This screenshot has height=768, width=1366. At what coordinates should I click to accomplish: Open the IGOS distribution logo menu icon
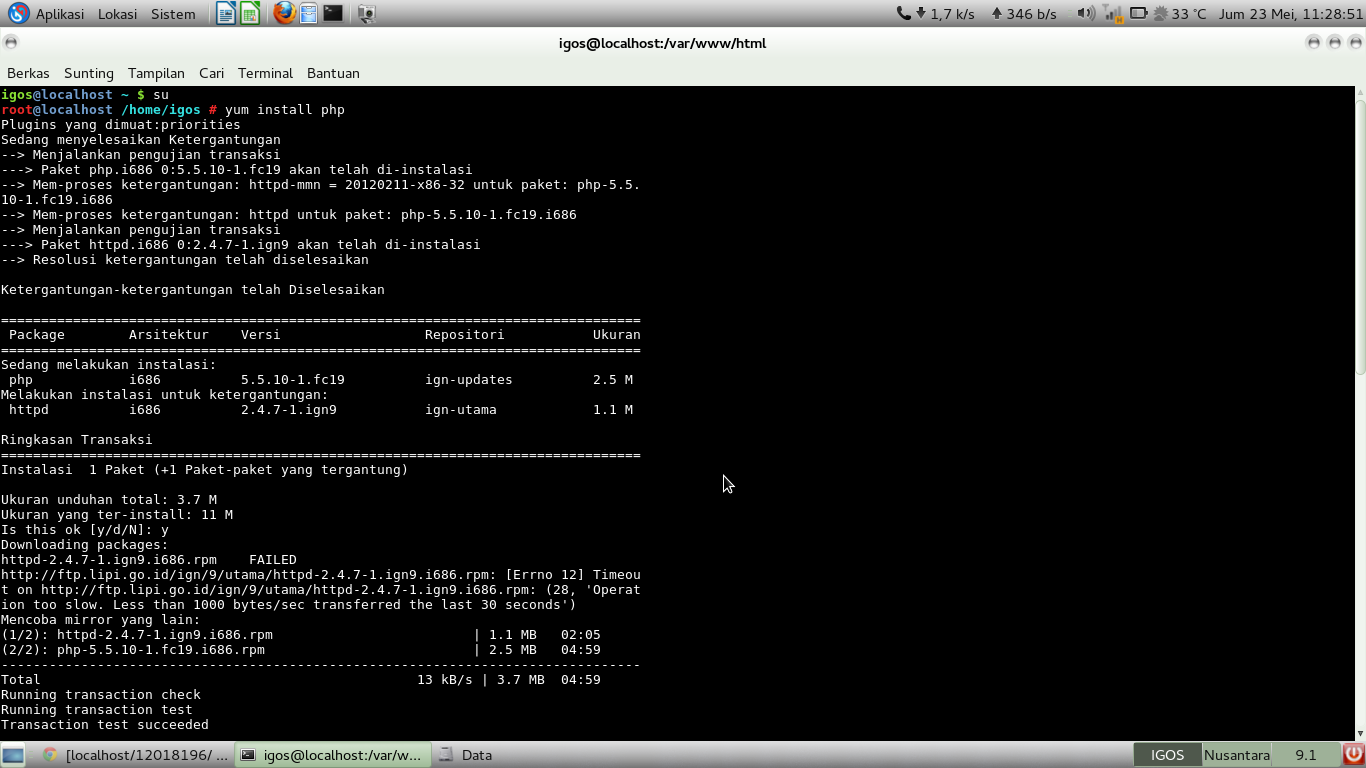click(19, 14)
